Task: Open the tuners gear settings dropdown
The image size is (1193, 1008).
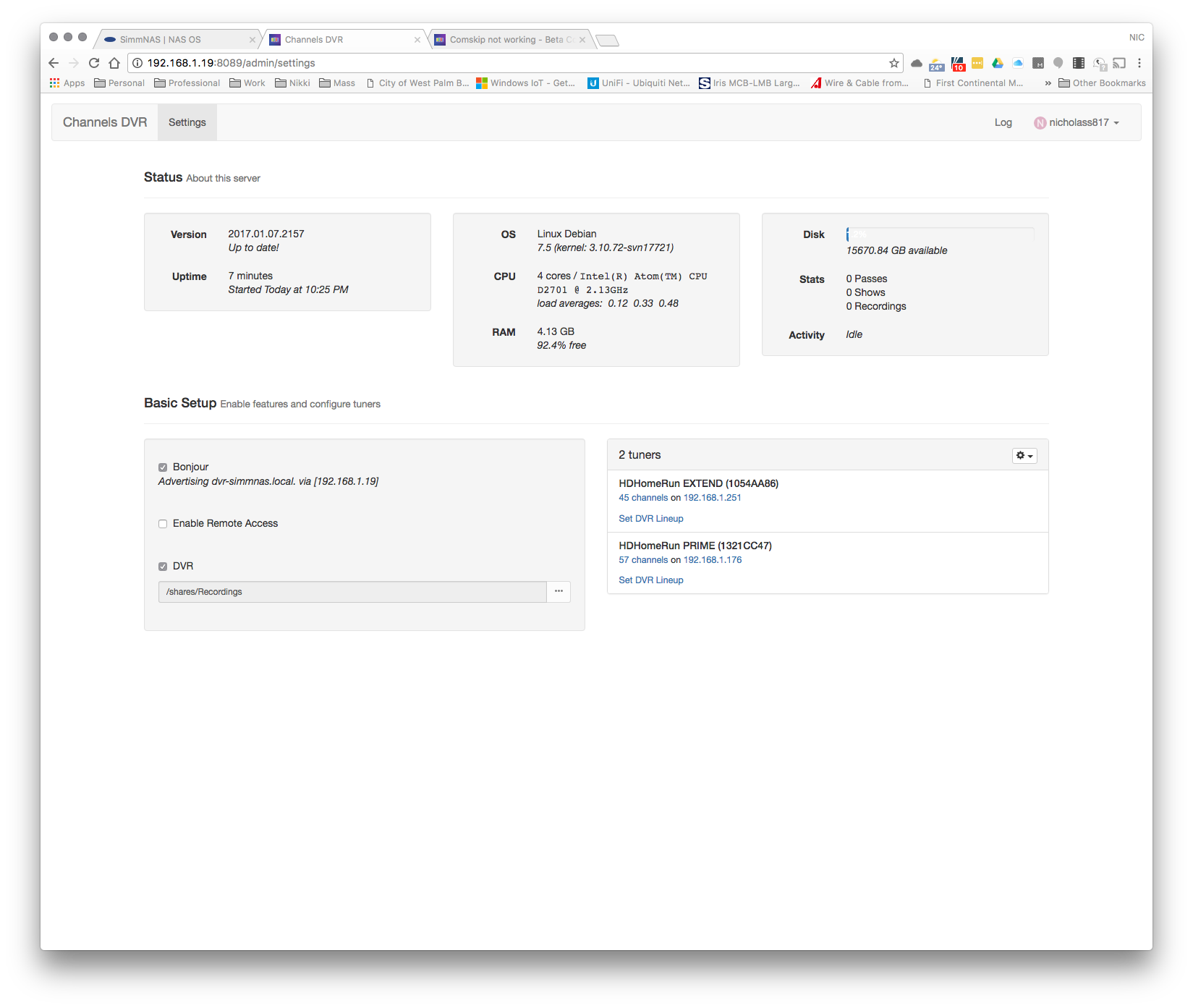Action: click(1024, 456)
